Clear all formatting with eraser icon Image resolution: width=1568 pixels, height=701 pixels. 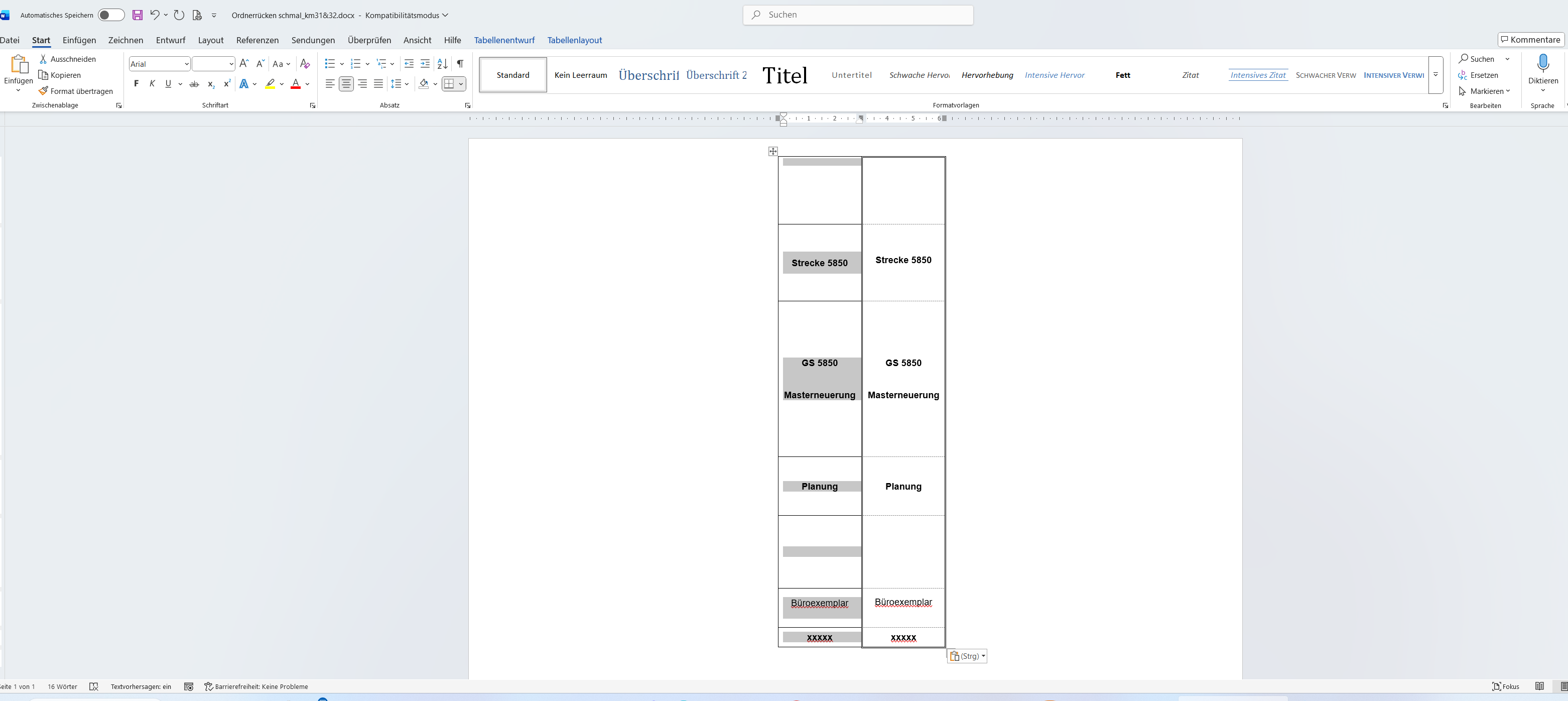coord(305,64)
